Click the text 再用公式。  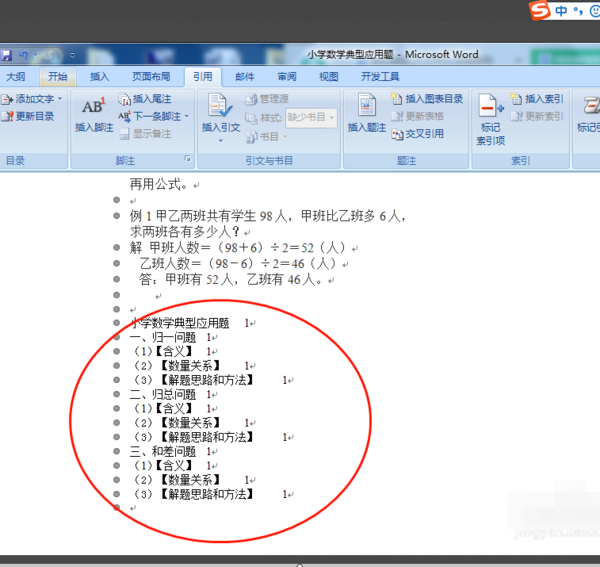[x=159, y=184]
